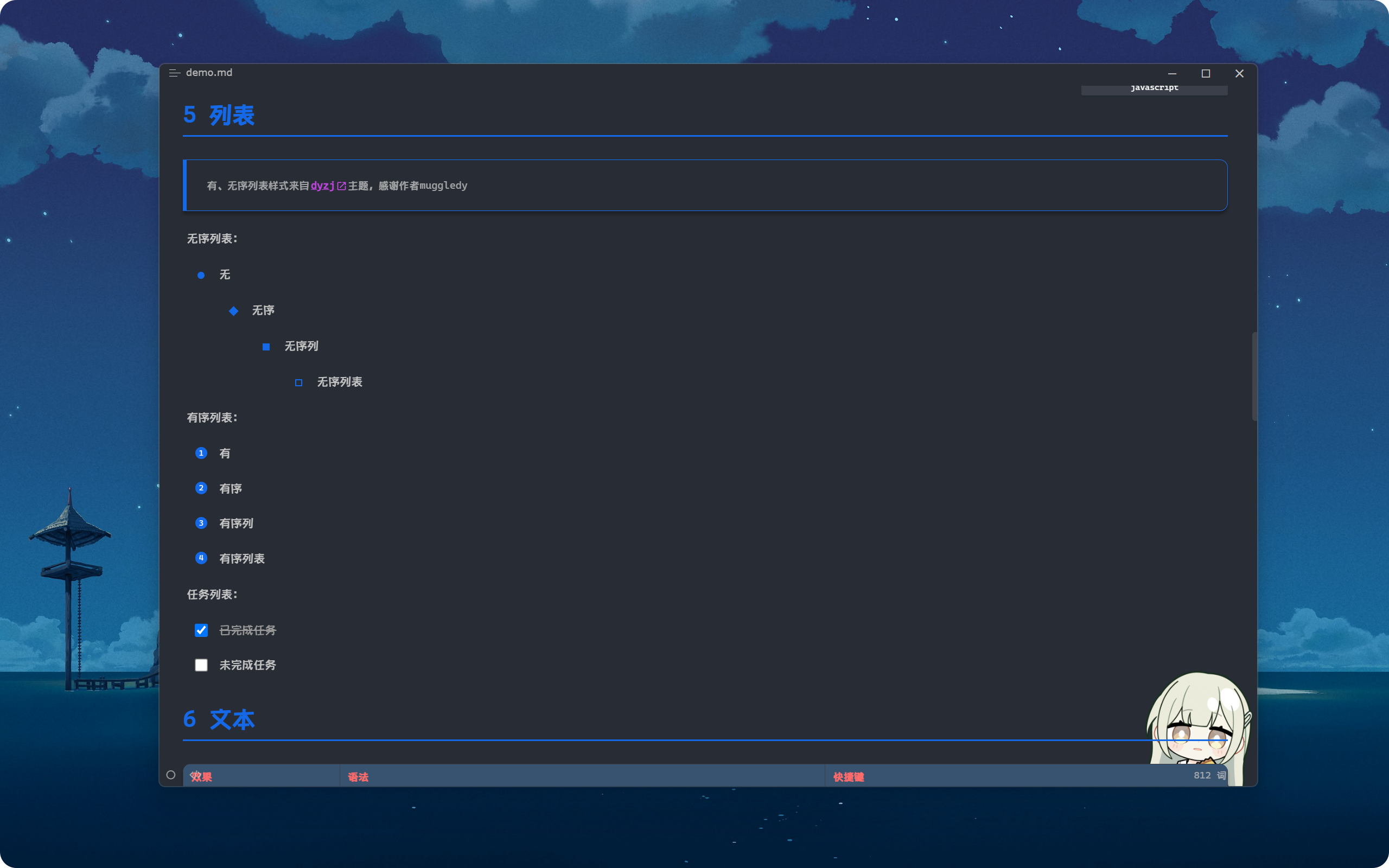Click the number 1 ordered list badge
The height and width of the screenshot is (868, 1389).
201,453
